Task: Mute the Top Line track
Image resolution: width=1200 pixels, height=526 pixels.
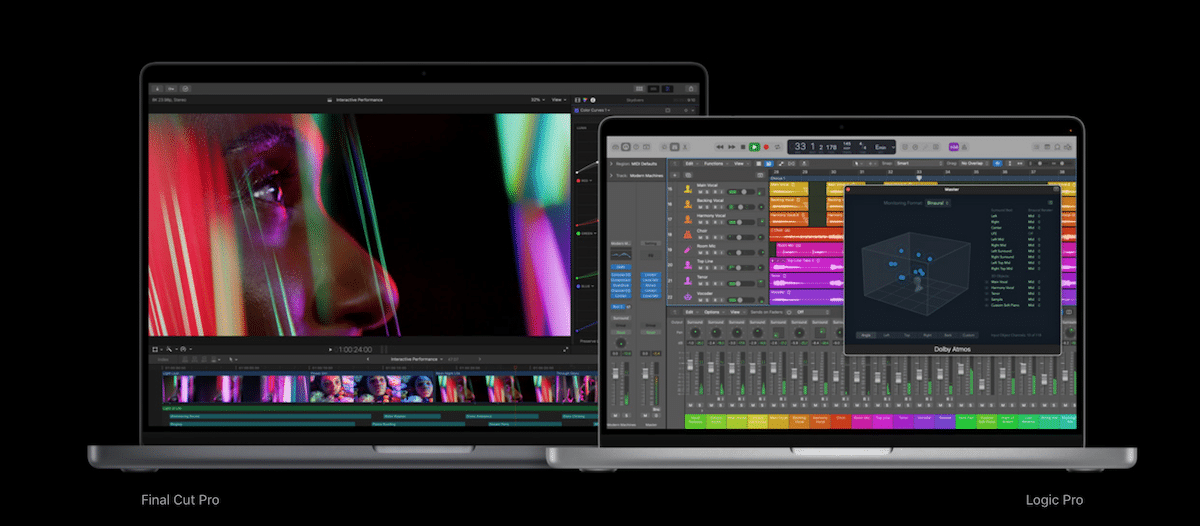Action: [x=700, y=268]
